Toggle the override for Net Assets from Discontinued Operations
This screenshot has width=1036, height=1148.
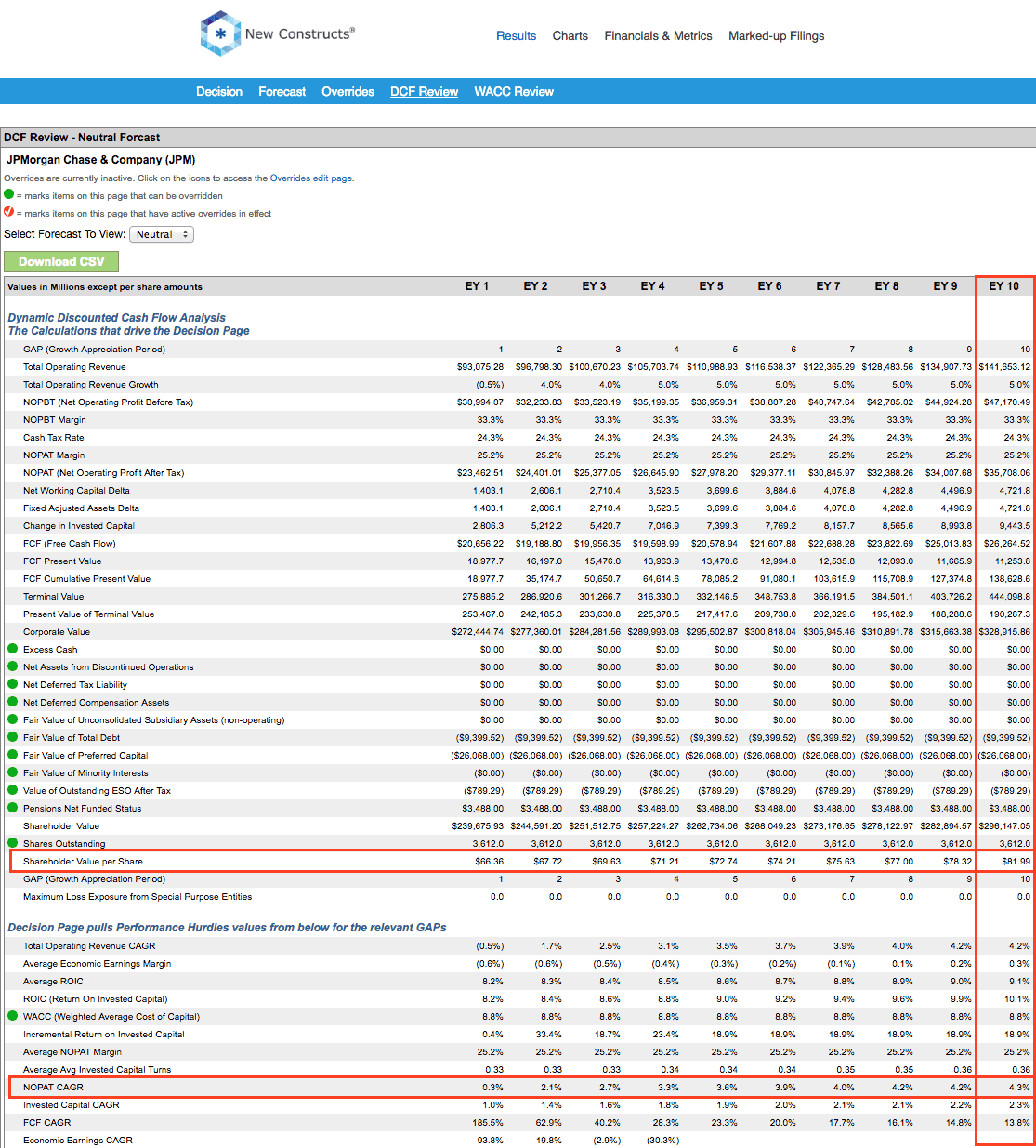coord(11,666)
